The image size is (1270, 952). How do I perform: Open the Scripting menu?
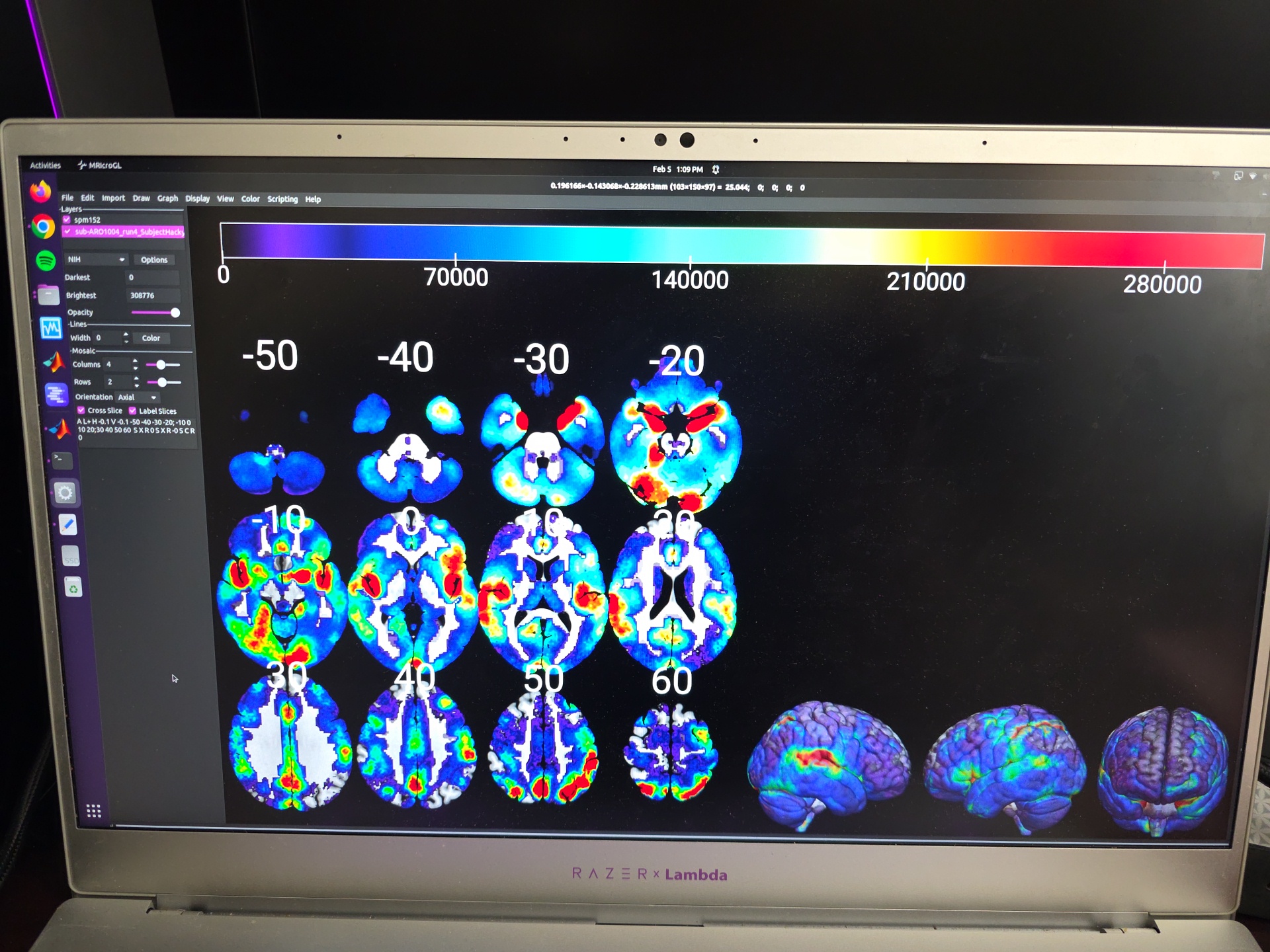pyautogui.click(x=282, y=199)
